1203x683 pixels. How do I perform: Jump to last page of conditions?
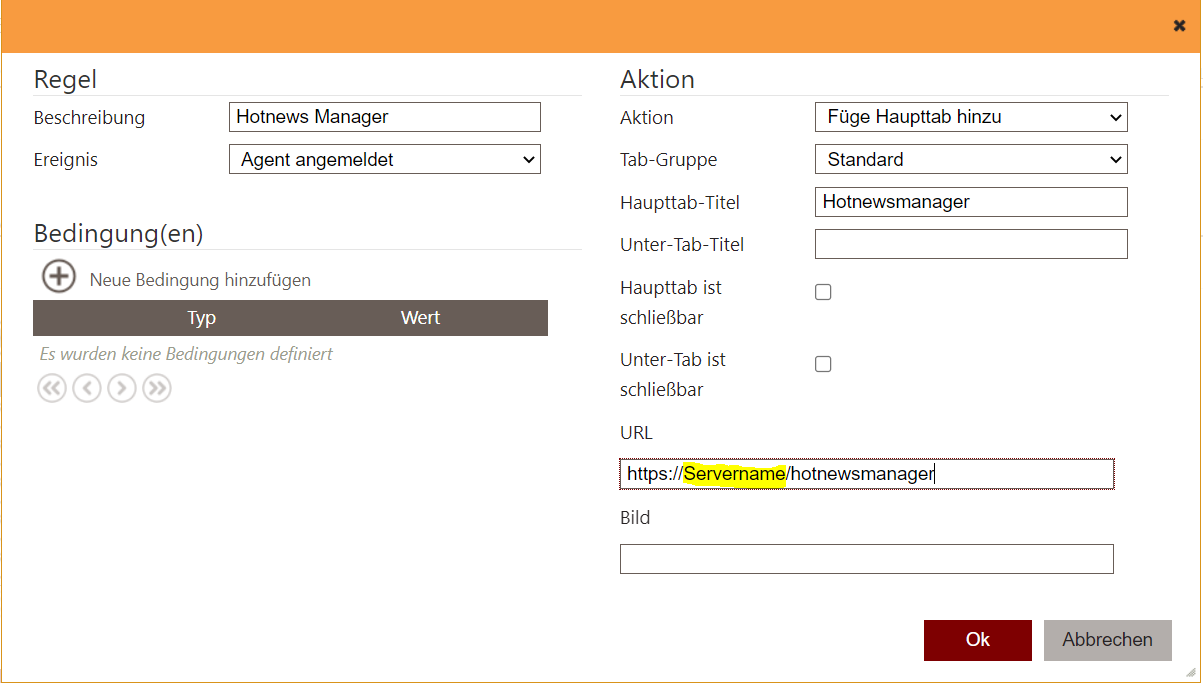click(x=156, y=388)
